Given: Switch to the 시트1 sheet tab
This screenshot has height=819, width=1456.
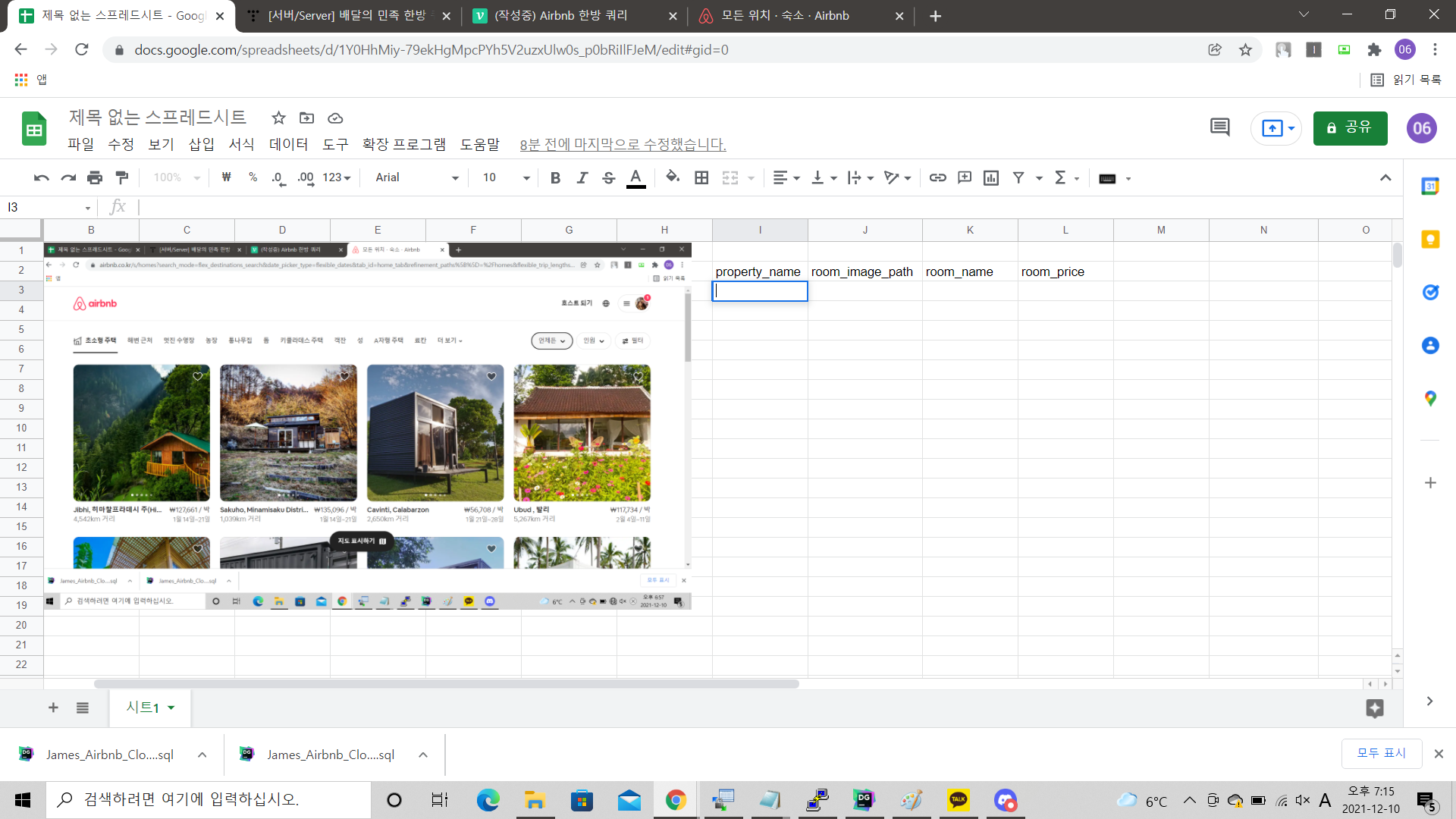Looking at the screenshot, I should 143,708.
